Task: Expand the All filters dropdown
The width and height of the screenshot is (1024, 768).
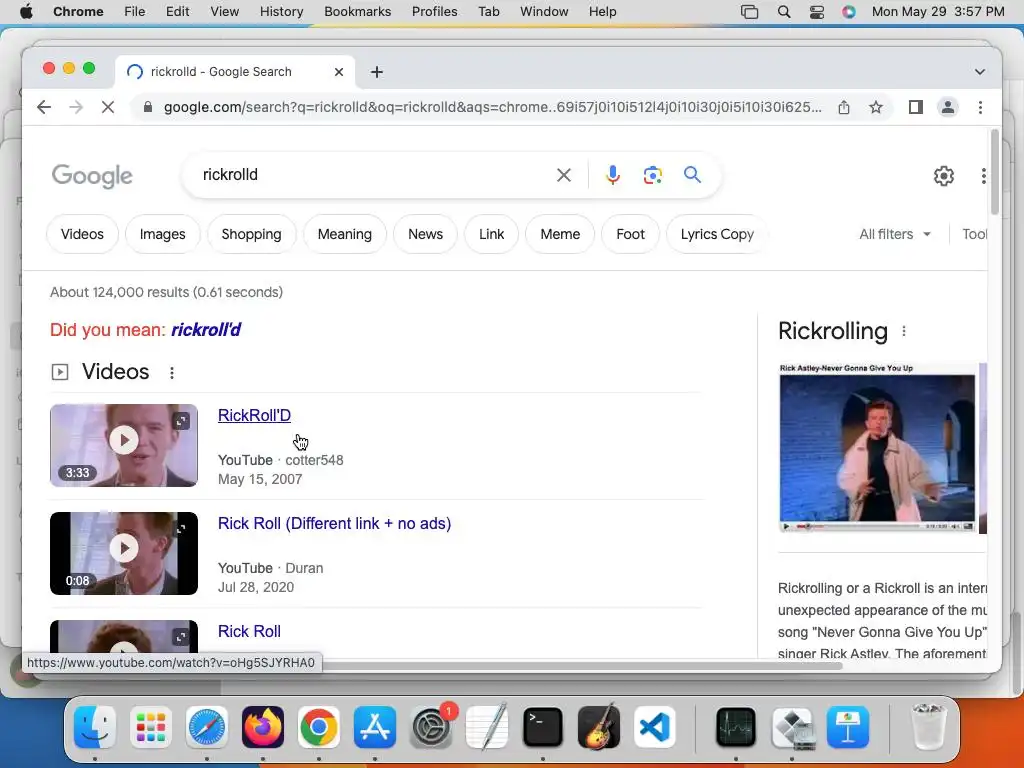Action: coord(895,234)
